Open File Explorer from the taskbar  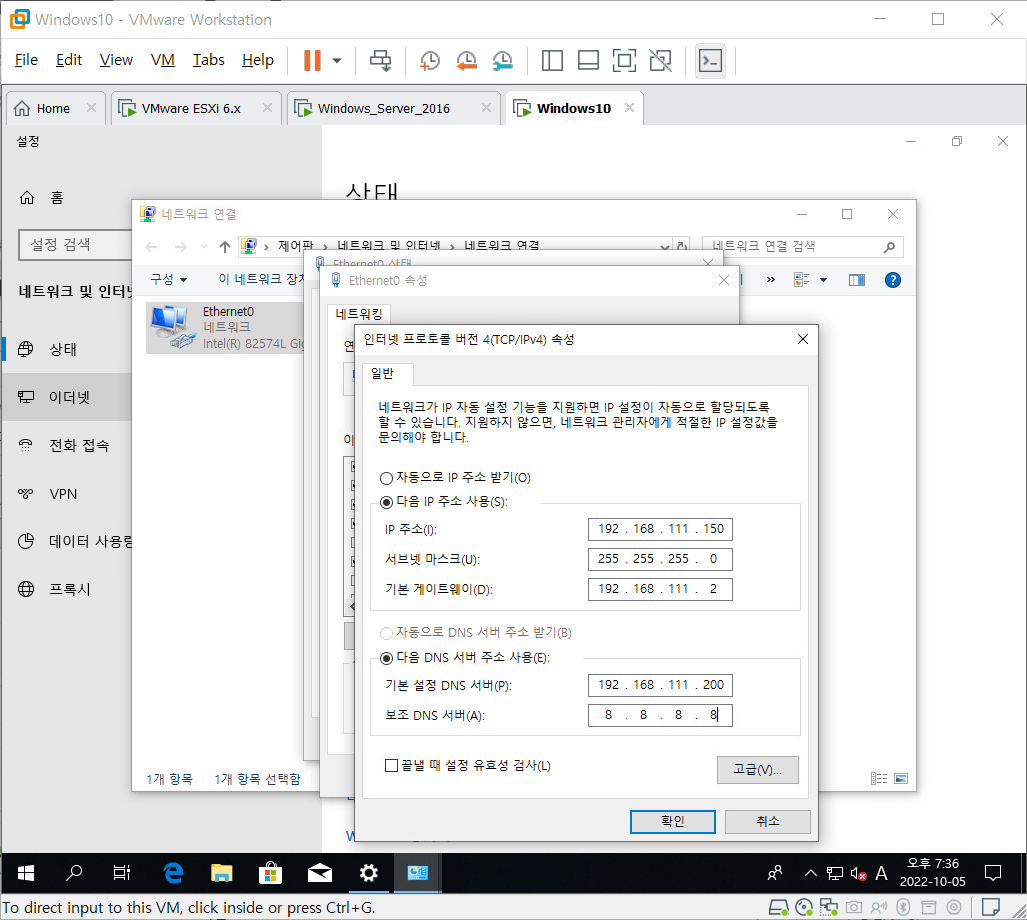pyautogui.click(x=221, y=873)
